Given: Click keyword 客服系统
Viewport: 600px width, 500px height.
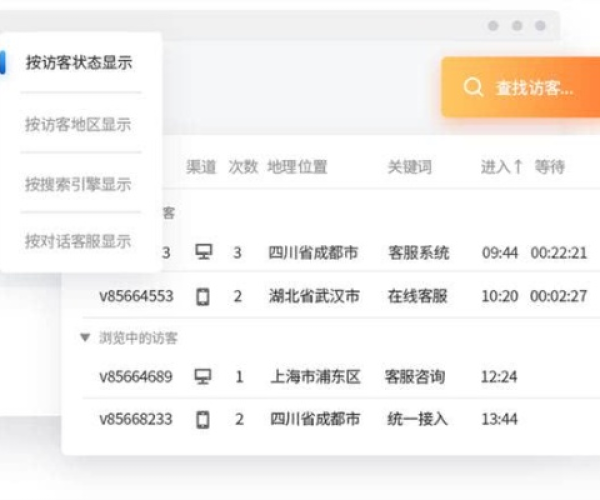Looking at the screenshot, I should click(x=418, y=252).
